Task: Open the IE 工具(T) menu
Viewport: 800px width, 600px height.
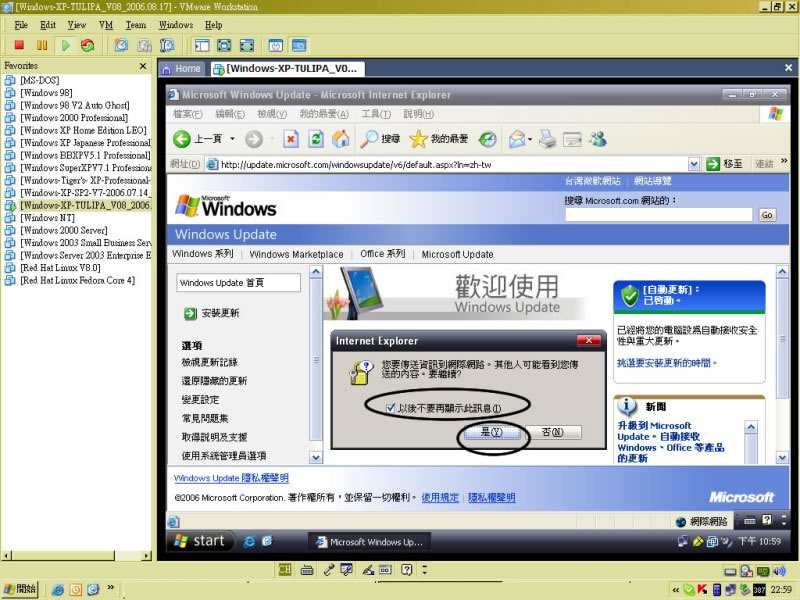Action: (376, 114)
